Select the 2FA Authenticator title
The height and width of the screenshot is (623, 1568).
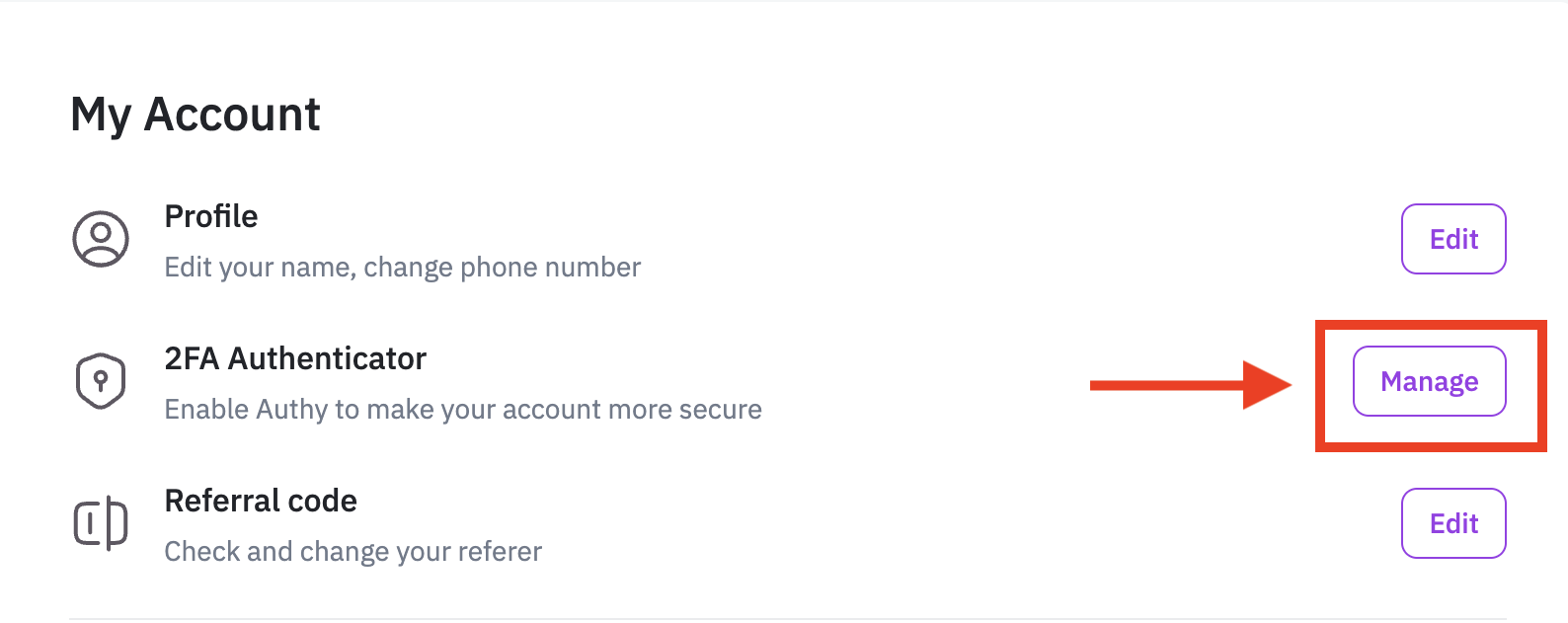[x=295, y=358]
